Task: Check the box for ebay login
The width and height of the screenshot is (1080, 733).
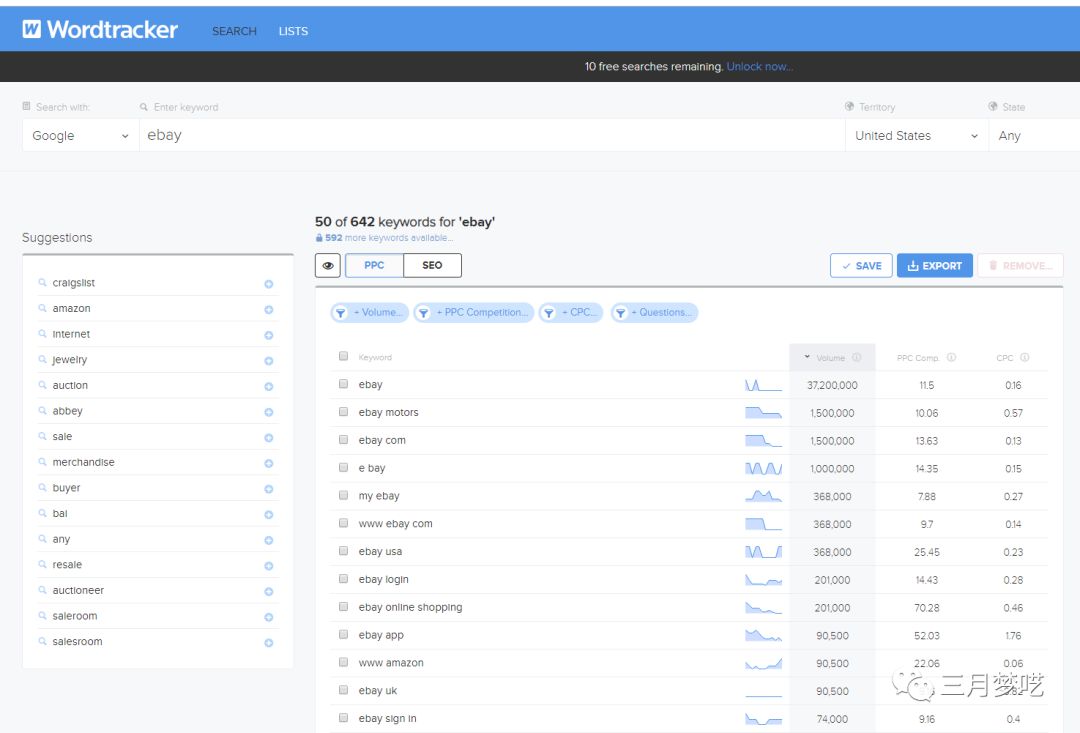Action: [x=343, y=579]
